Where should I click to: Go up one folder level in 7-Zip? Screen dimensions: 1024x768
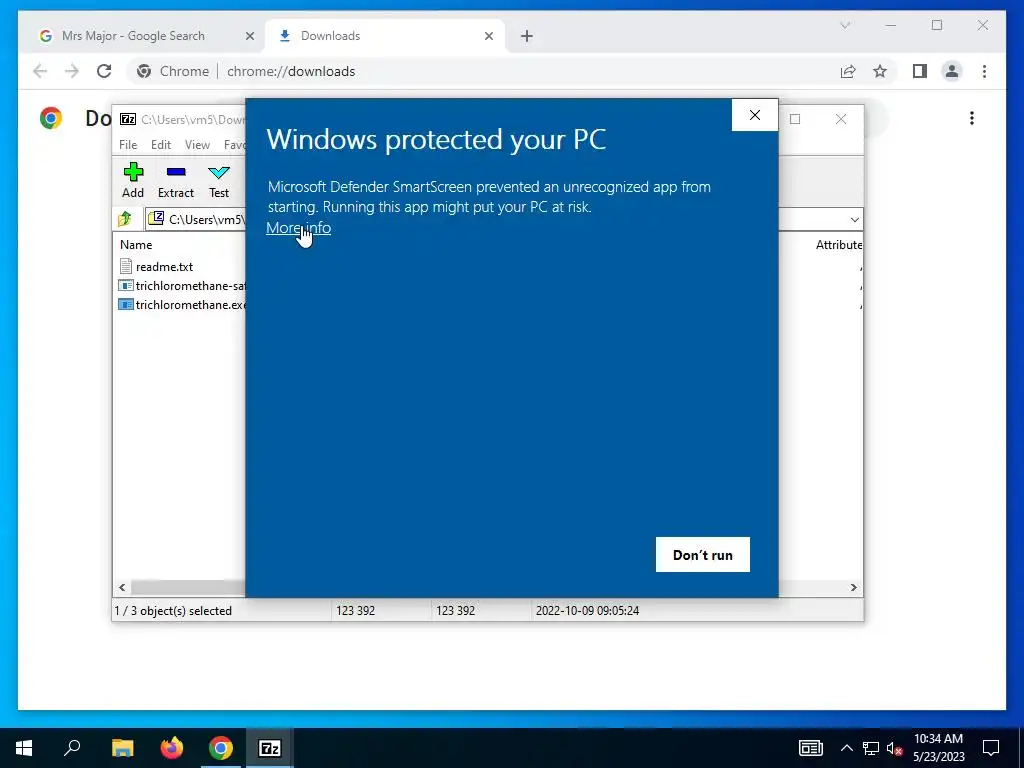(125, 219)
